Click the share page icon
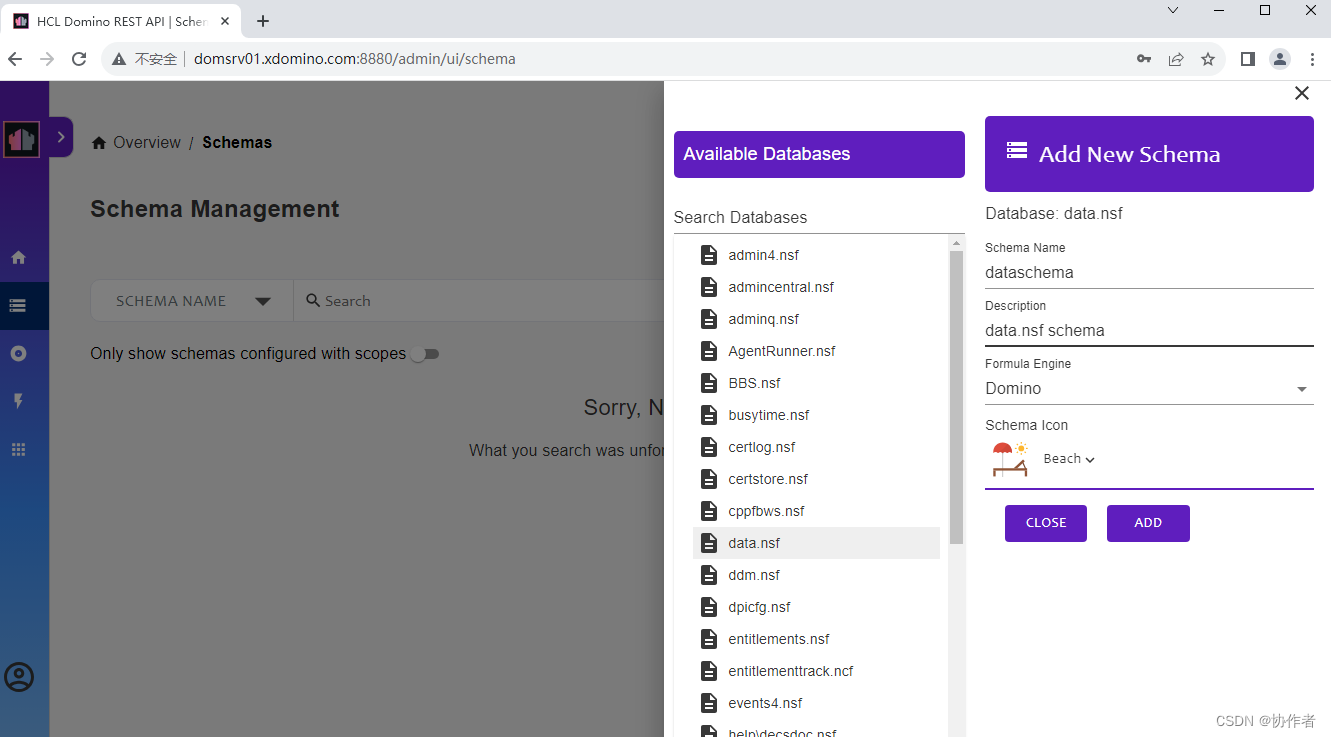 pos(1176,59)
